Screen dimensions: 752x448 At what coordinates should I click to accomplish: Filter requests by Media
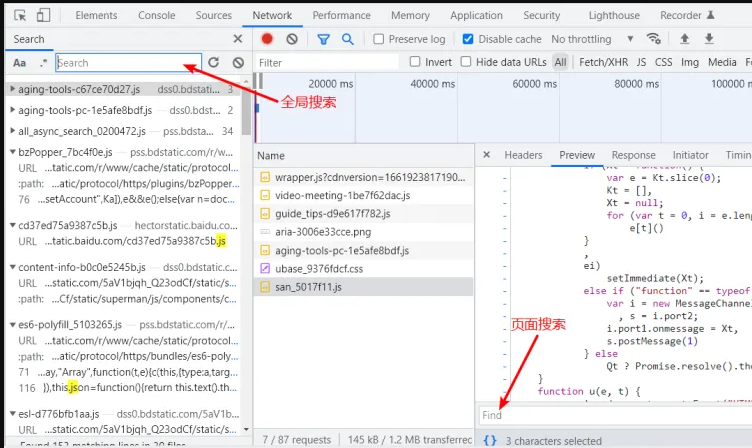tap(722, 62)
